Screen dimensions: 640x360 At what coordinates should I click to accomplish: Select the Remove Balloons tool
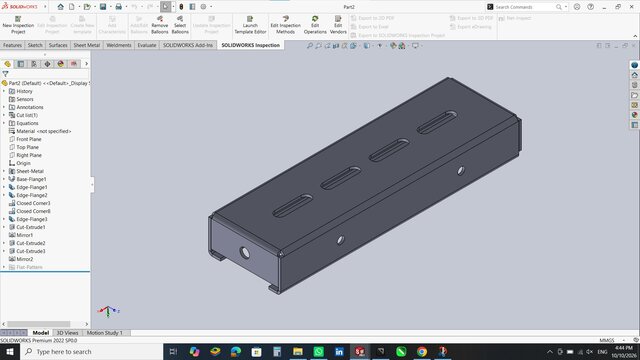(x=160, y=25)
